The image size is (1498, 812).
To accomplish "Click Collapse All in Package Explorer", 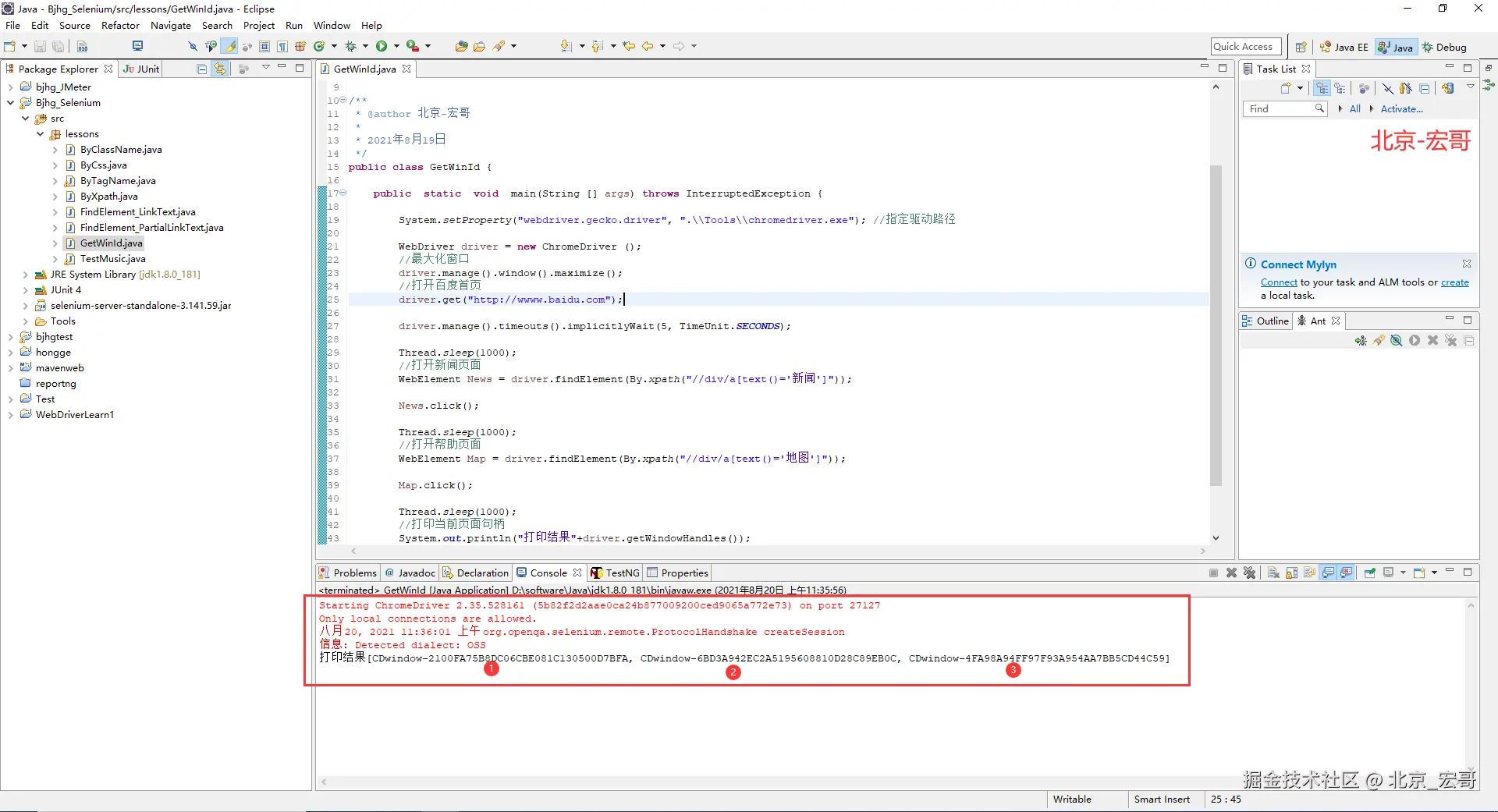I will pos(201,69).
